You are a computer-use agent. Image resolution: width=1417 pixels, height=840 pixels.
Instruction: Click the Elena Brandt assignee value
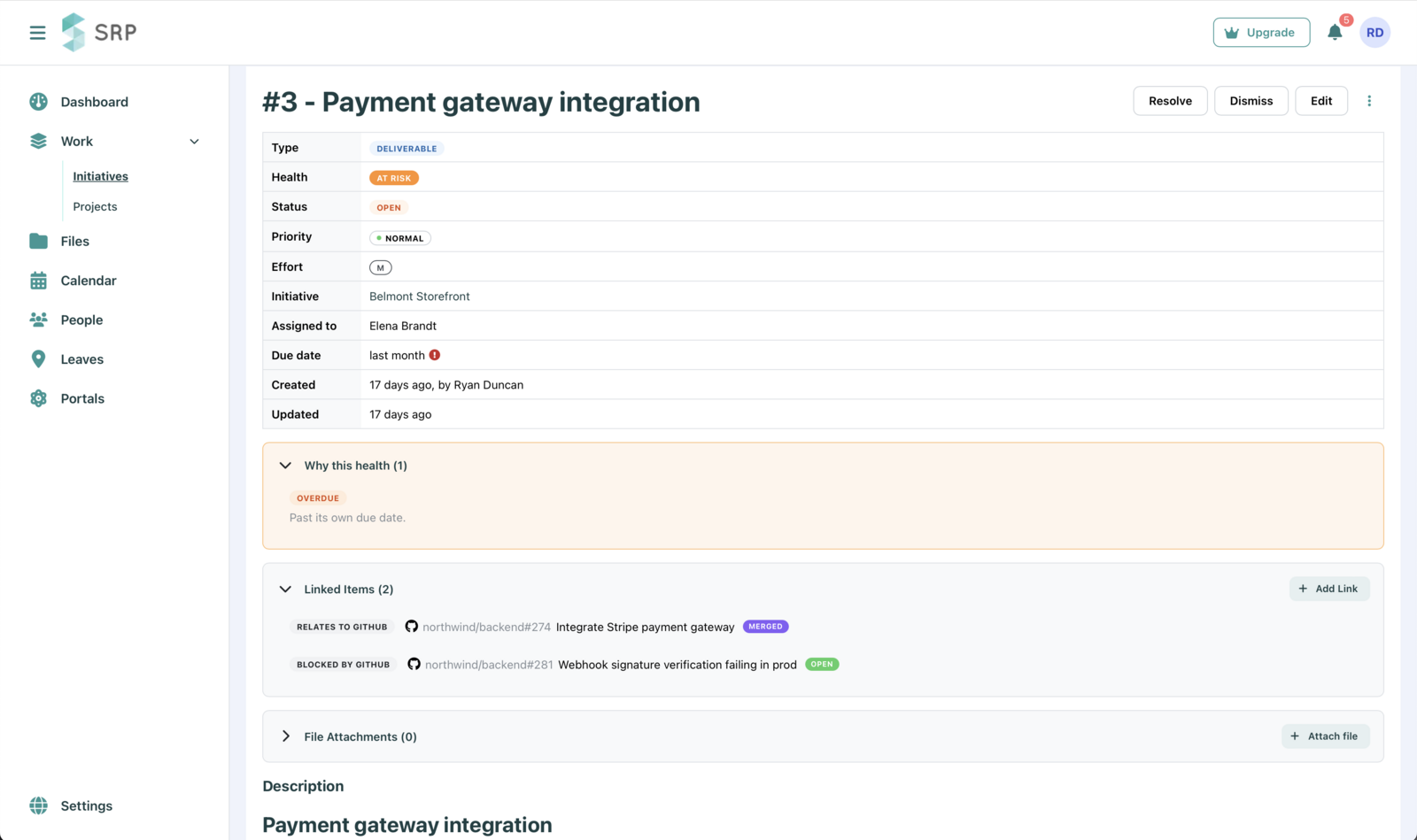pyautogui.click(x=403, y=326)
